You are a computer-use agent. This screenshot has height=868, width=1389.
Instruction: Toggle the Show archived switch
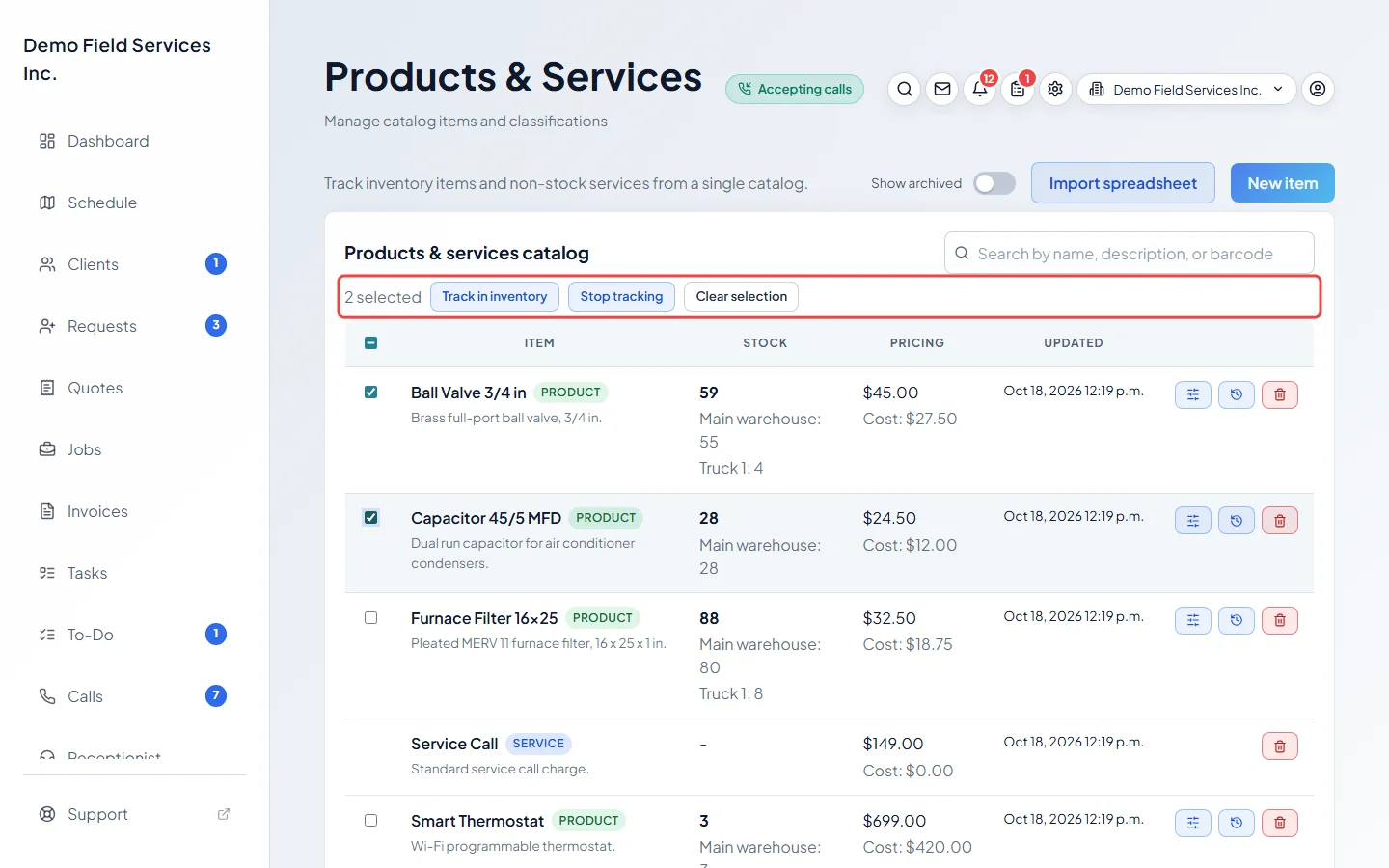994,183
